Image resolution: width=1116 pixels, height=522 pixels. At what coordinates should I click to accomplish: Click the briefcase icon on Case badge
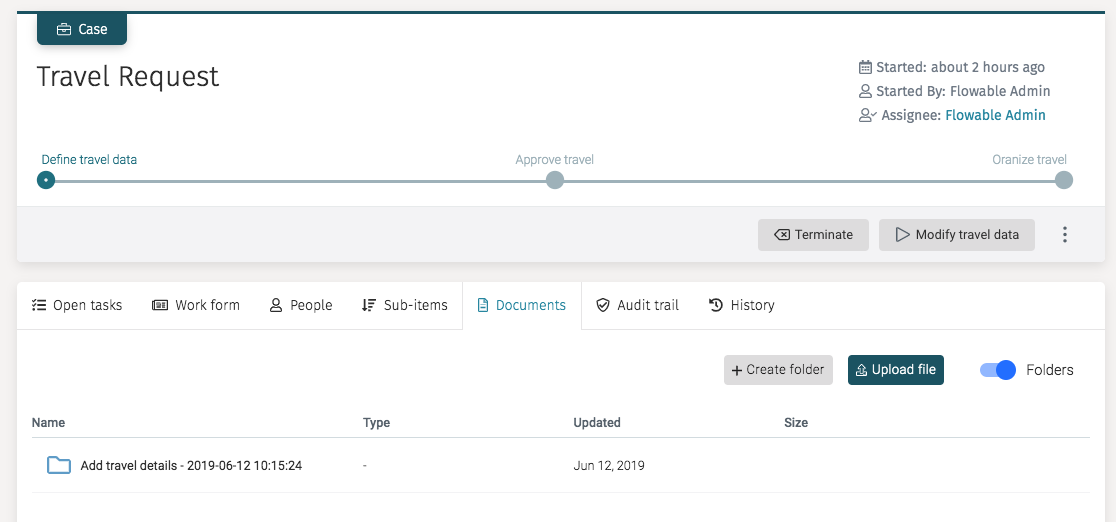point(64,29)
